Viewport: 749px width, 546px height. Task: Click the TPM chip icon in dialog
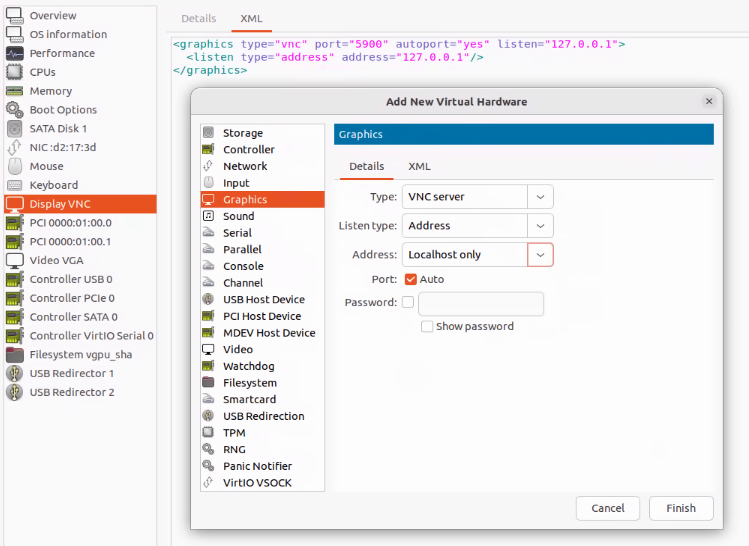pos(208,432)
